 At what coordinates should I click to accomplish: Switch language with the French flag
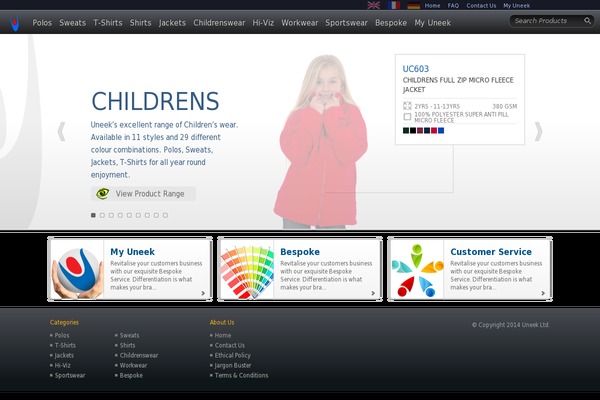coord(394,5)
